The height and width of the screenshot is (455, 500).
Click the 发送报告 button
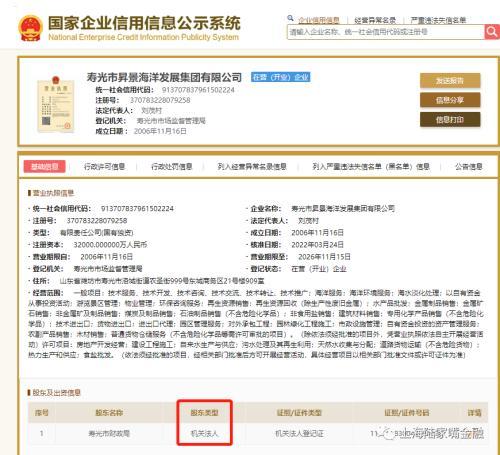click(450, 81)
